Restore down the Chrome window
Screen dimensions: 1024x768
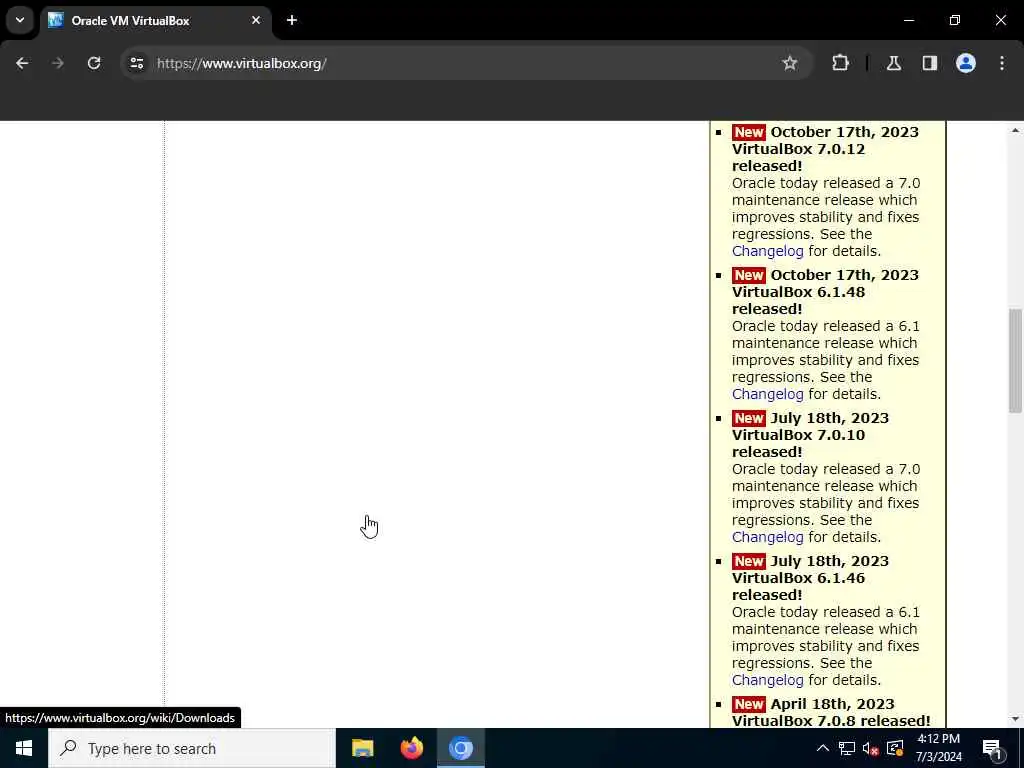(x=955, y=20)
